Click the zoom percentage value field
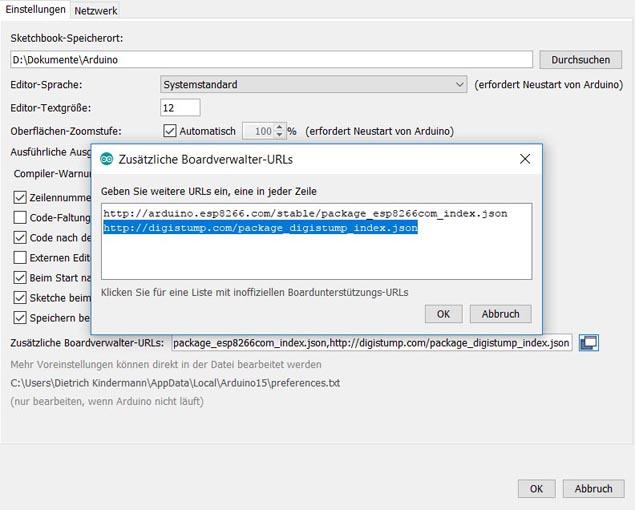Viewport: 635px width, 510px height. point(259,131)
